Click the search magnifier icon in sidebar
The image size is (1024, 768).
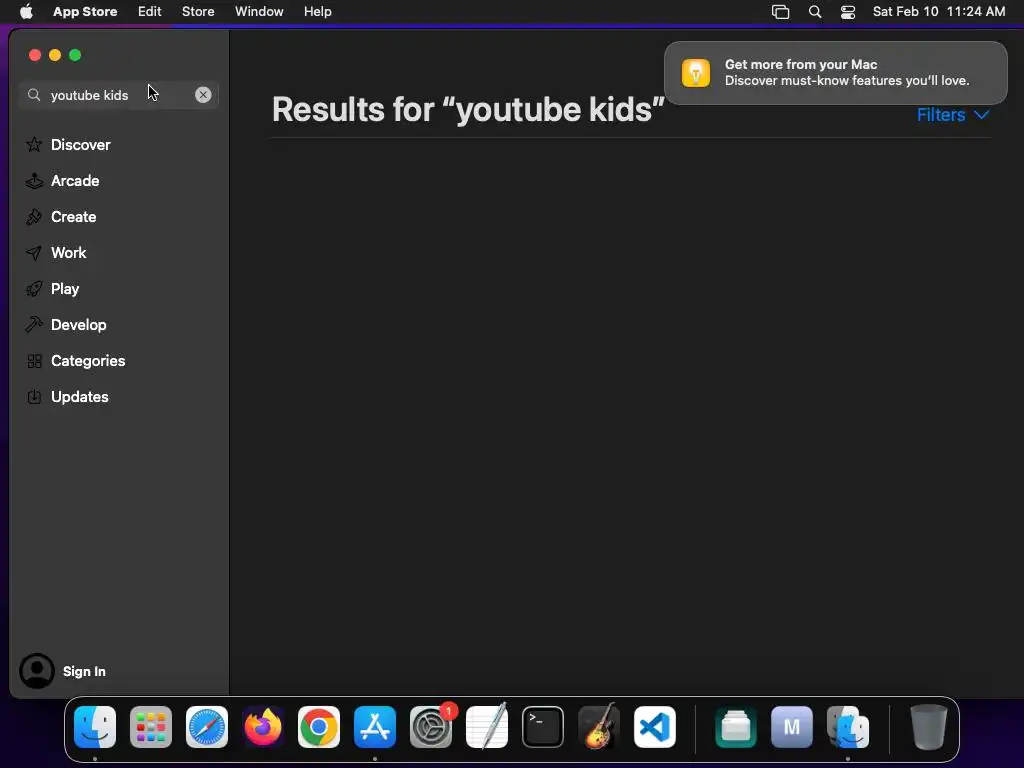pyautogui.click(x=34, y=95)
